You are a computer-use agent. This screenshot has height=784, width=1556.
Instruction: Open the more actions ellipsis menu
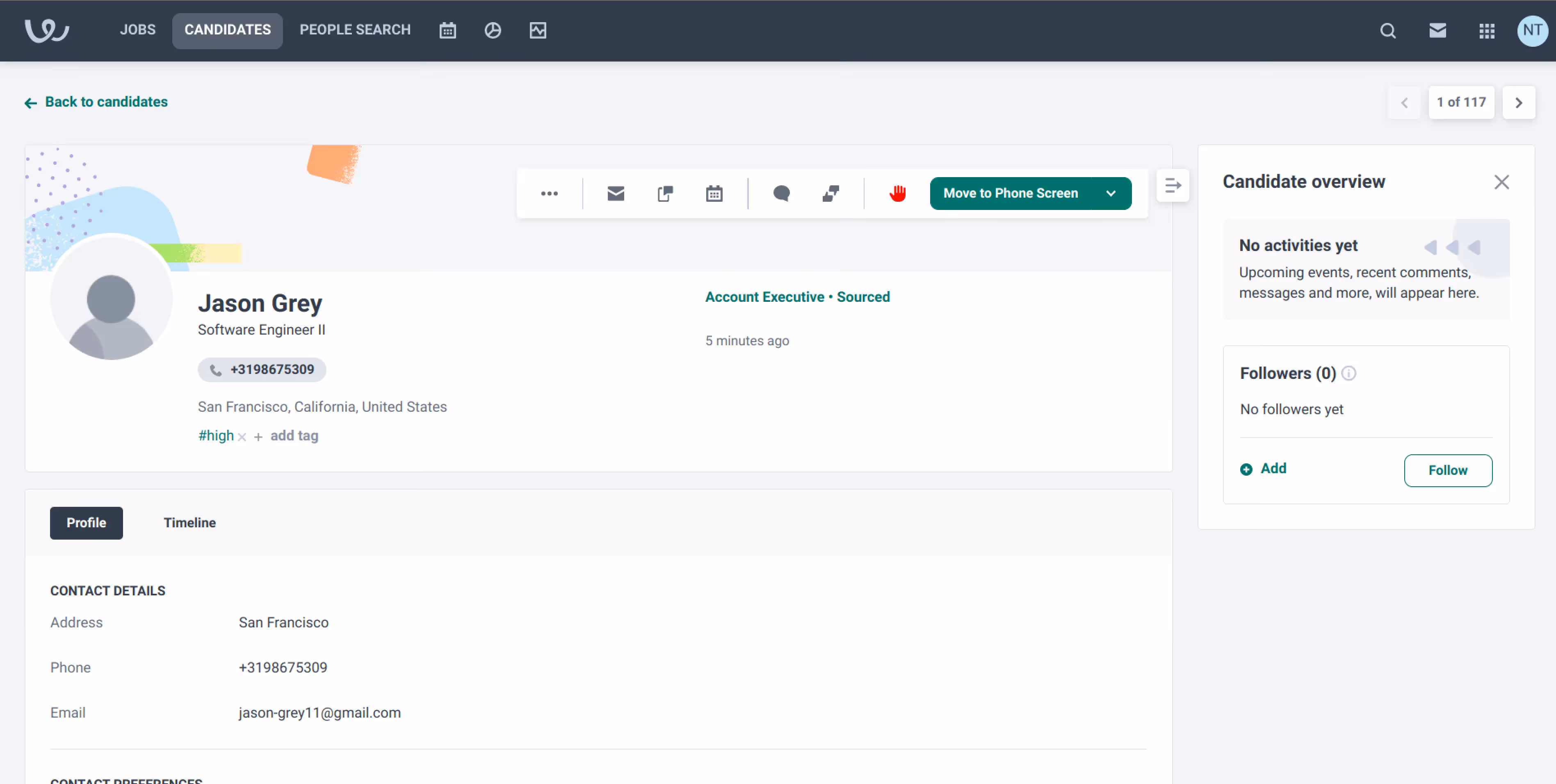pos(549,193)
